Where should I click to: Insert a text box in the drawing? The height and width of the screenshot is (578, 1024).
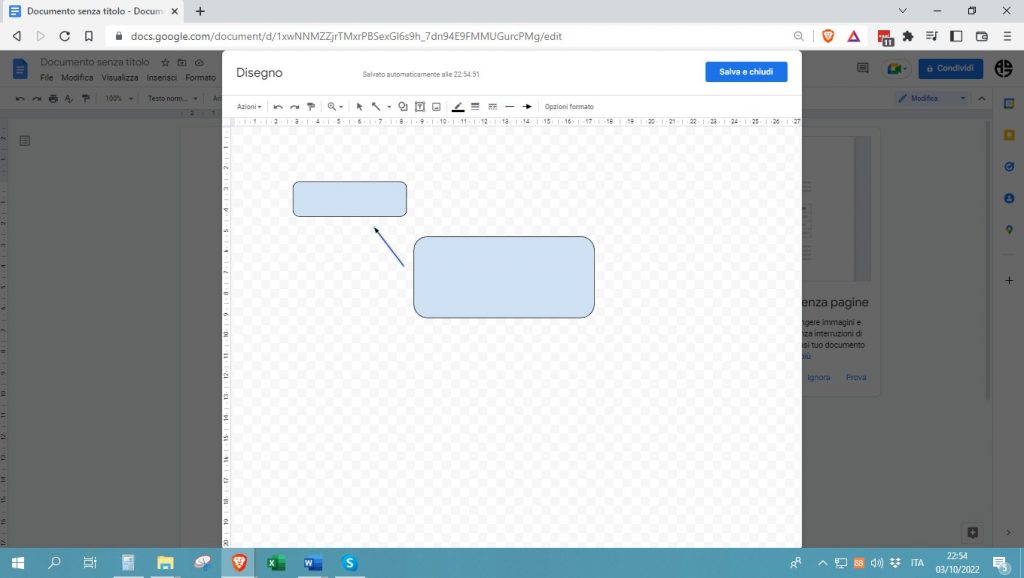tap(418, 106)
